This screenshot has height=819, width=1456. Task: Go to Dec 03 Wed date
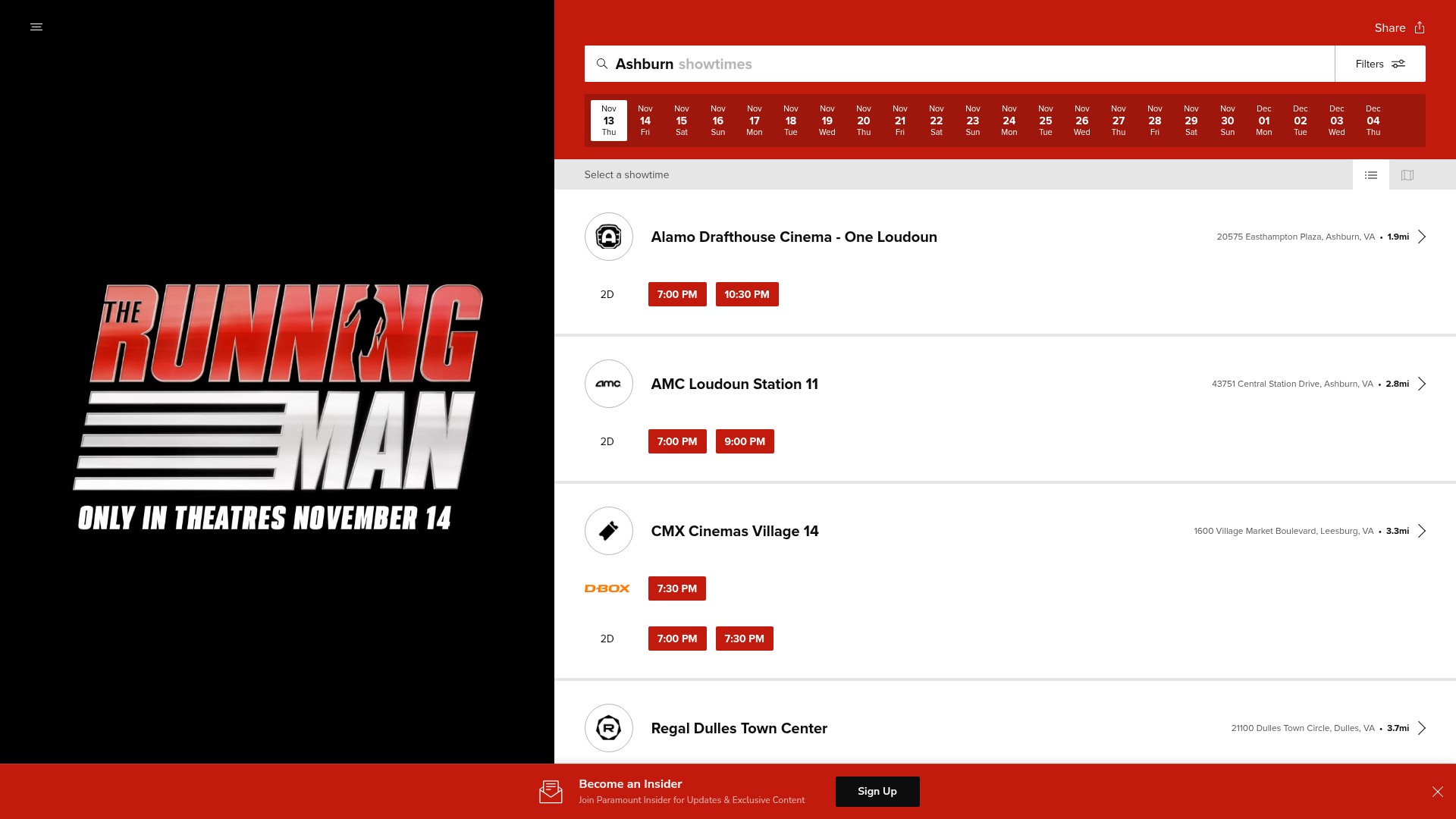point(1337,121)
